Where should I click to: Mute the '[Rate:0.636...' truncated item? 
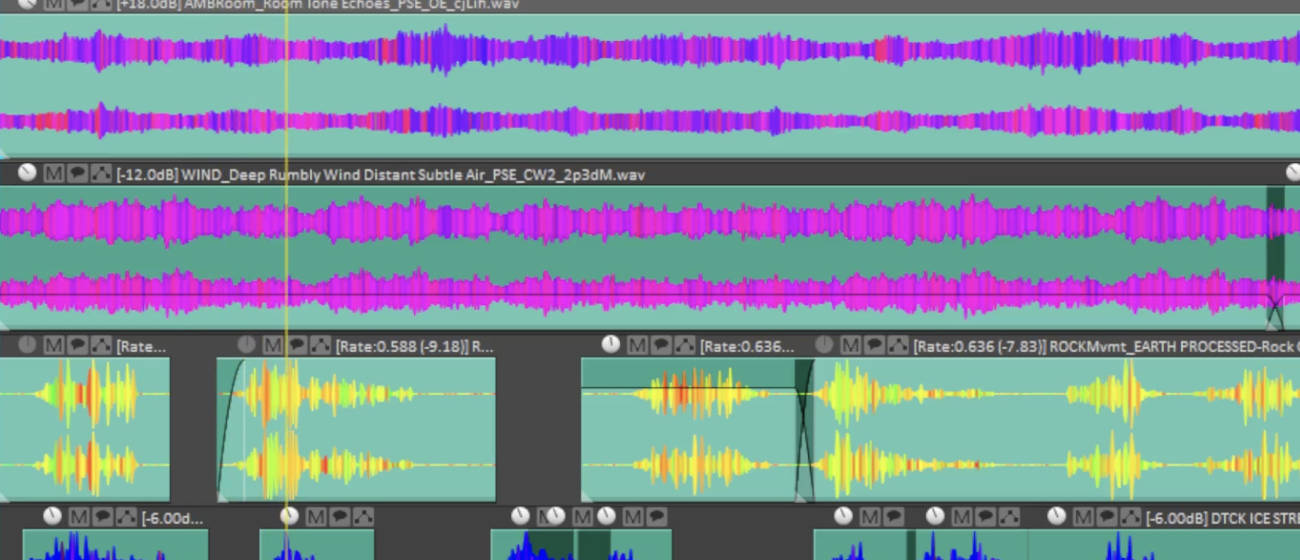(636, 346)
